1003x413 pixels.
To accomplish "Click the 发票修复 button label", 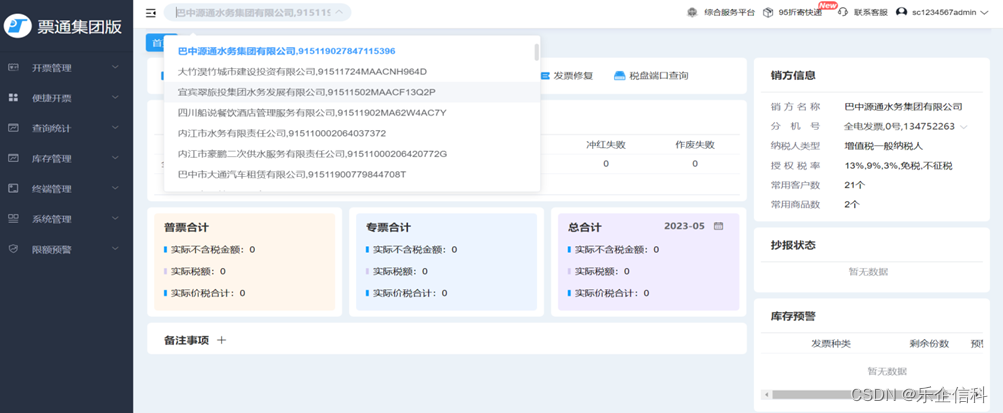I will pos(573,75).
